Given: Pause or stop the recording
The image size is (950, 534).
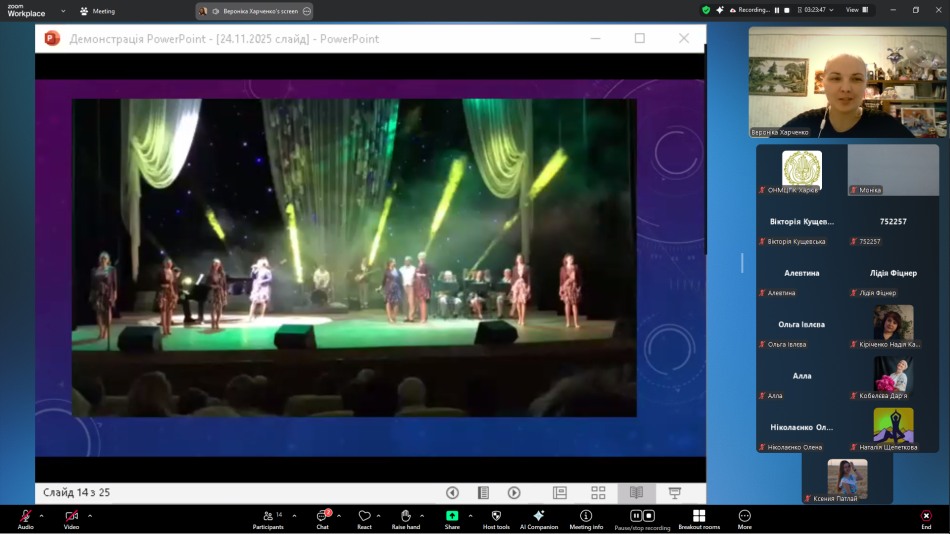Looking at the screenshot, I should (642, 518).
